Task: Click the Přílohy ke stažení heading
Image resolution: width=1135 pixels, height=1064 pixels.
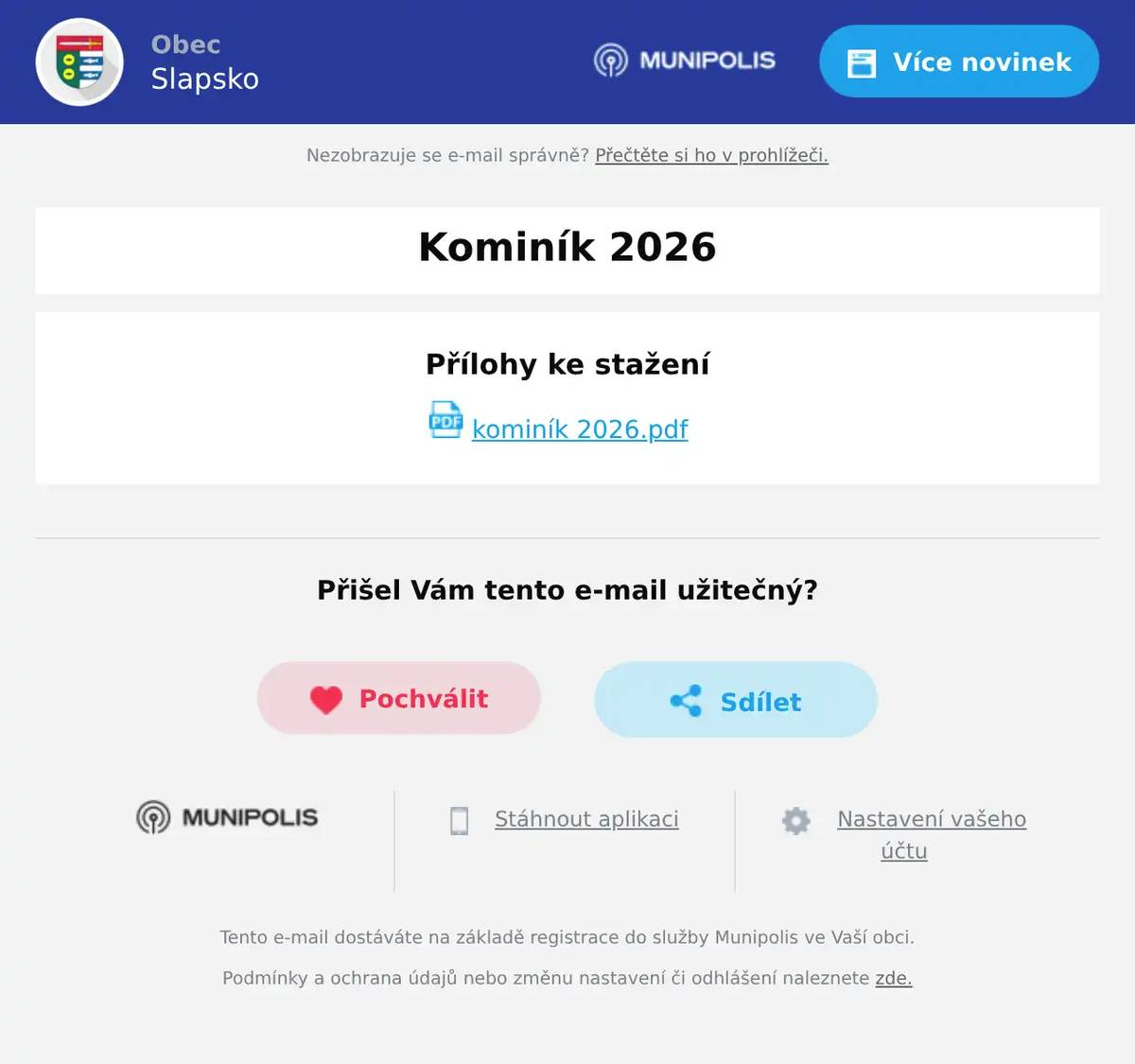Action: point(567,364)
